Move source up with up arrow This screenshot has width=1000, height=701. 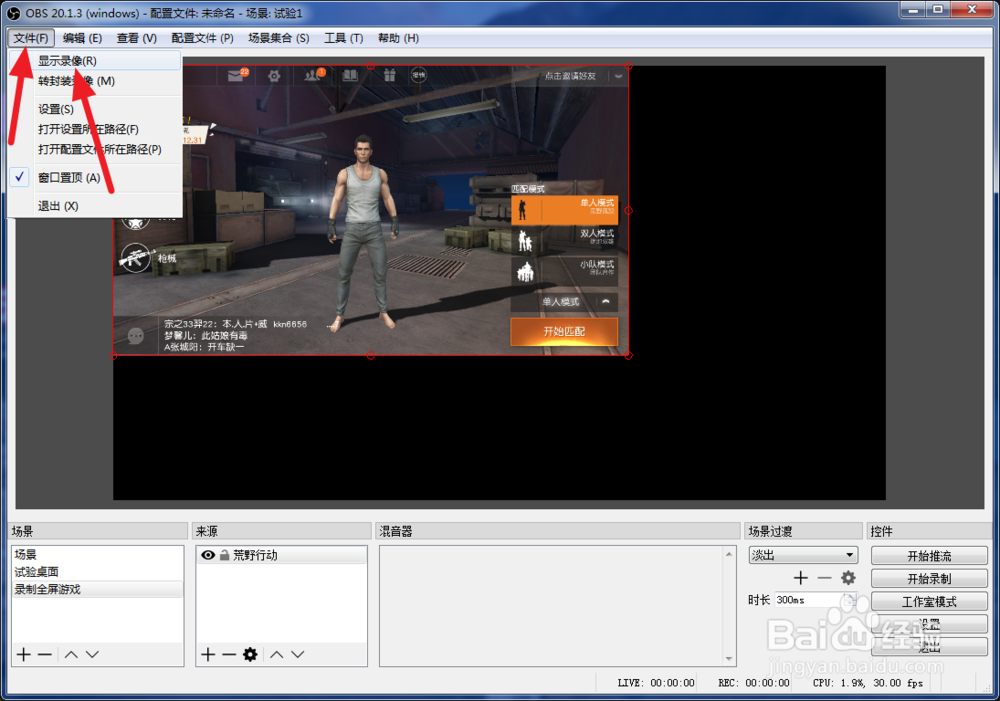pos(277,654)
